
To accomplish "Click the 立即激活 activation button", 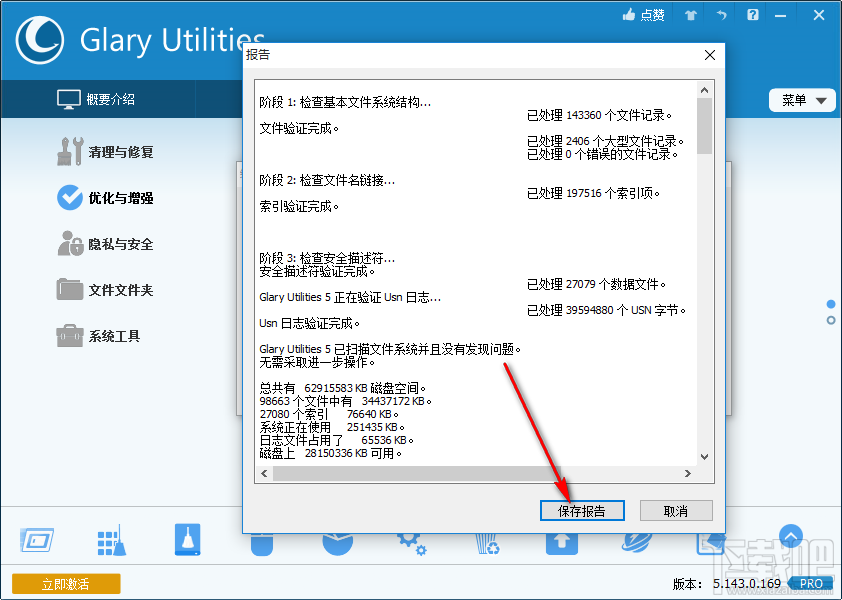I will (x=65, y=583).
